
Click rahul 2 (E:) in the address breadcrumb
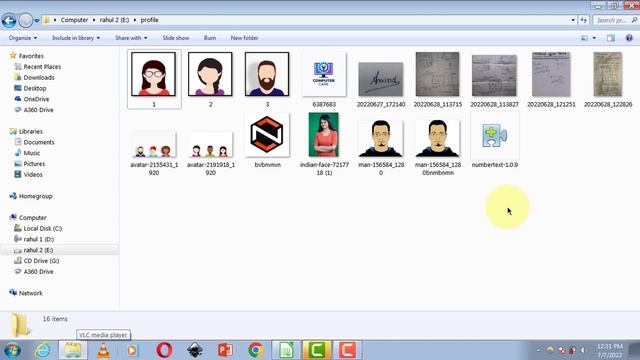(114, 20)
